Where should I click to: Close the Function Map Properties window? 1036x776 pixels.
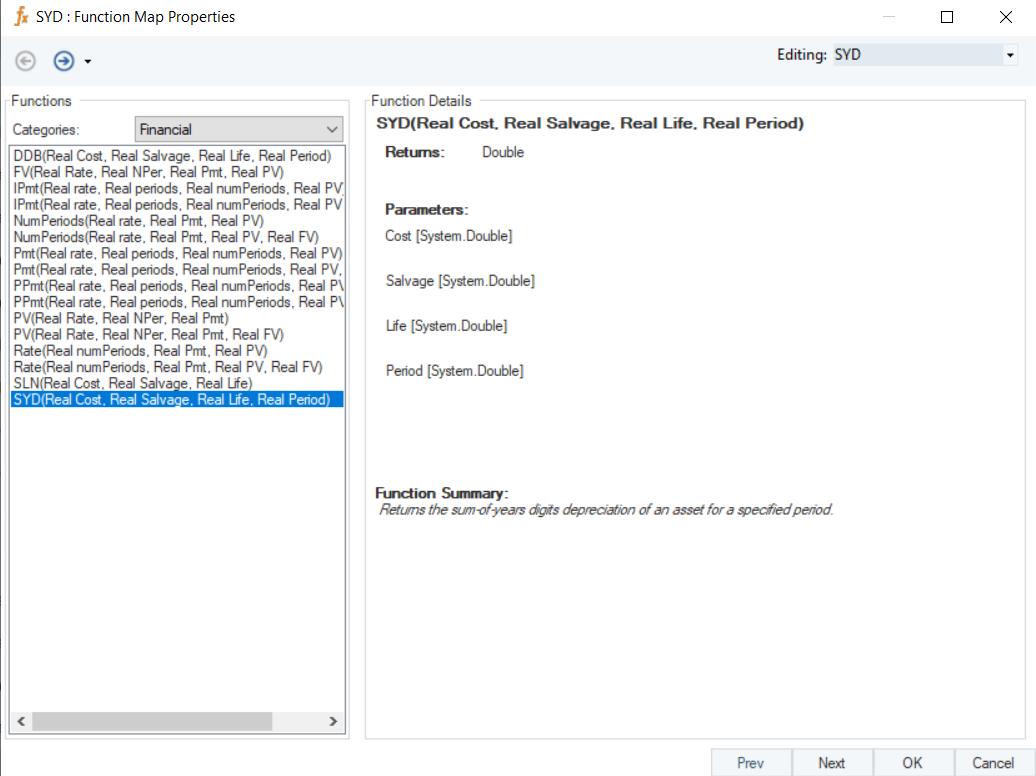(1006, 17)
